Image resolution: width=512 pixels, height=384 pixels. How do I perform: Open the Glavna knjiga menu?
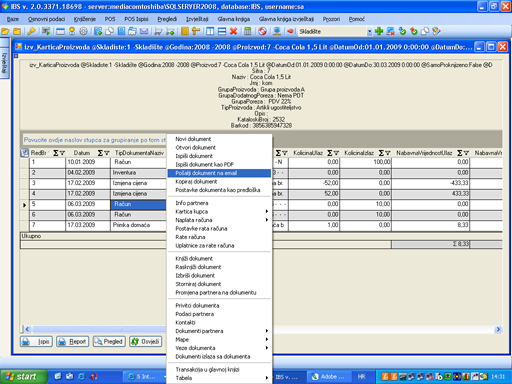point(234,19)
